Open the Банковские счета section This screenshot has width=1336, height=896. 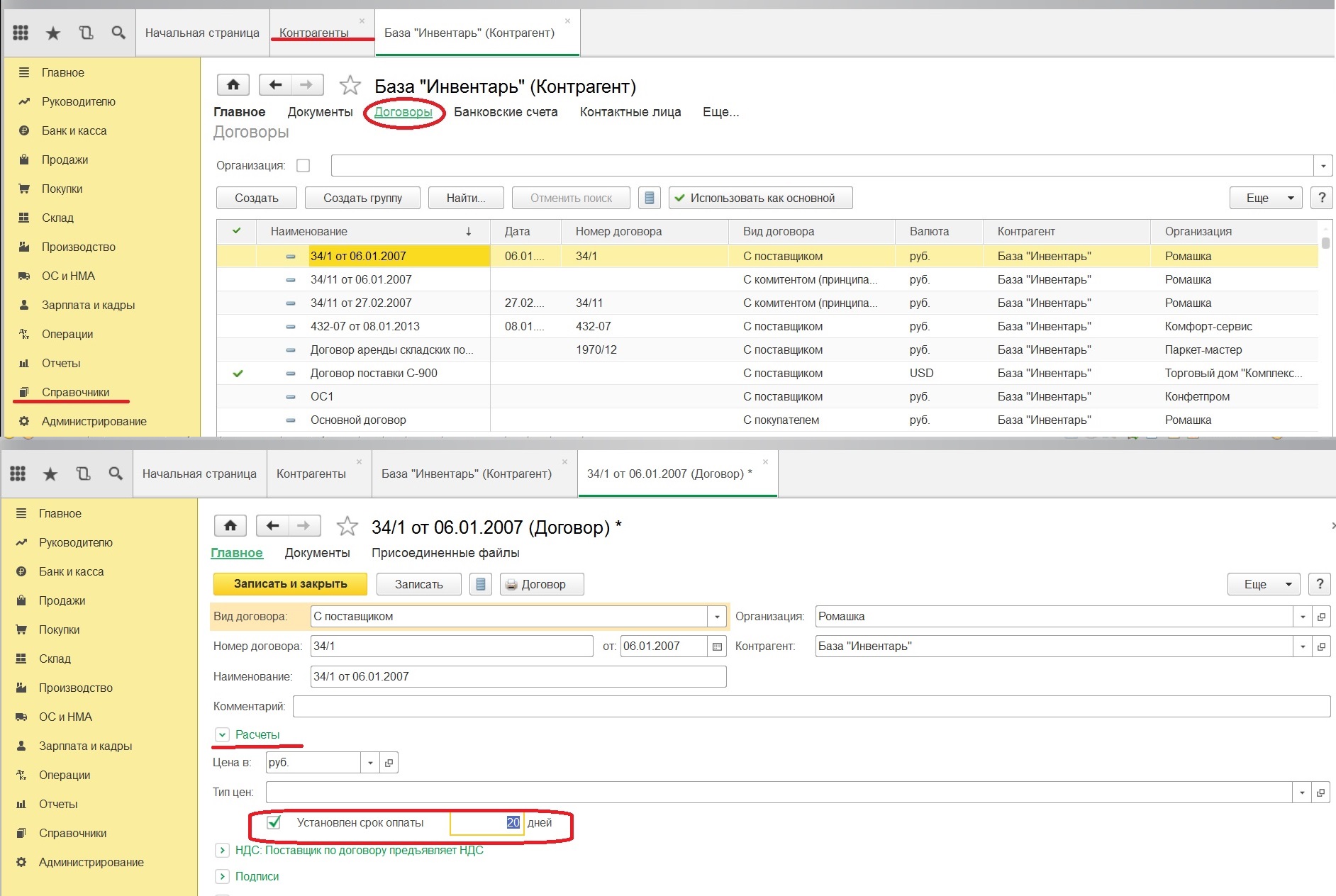[506, 112]
